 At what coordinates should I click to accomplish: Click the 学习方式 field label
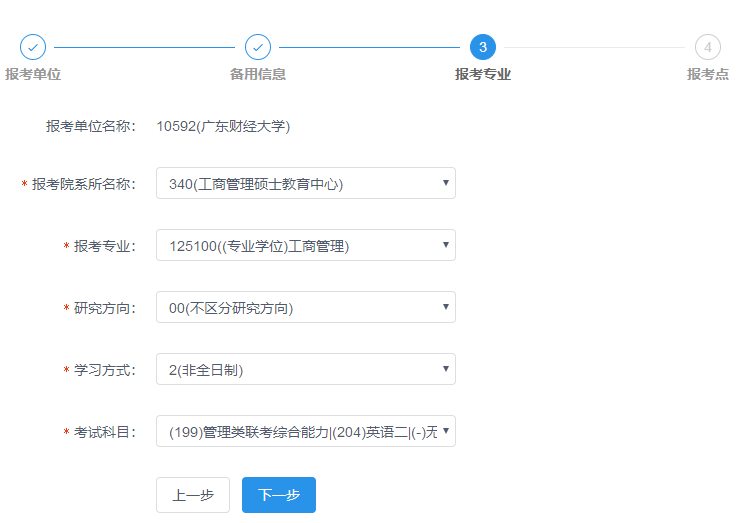(105, 370)
